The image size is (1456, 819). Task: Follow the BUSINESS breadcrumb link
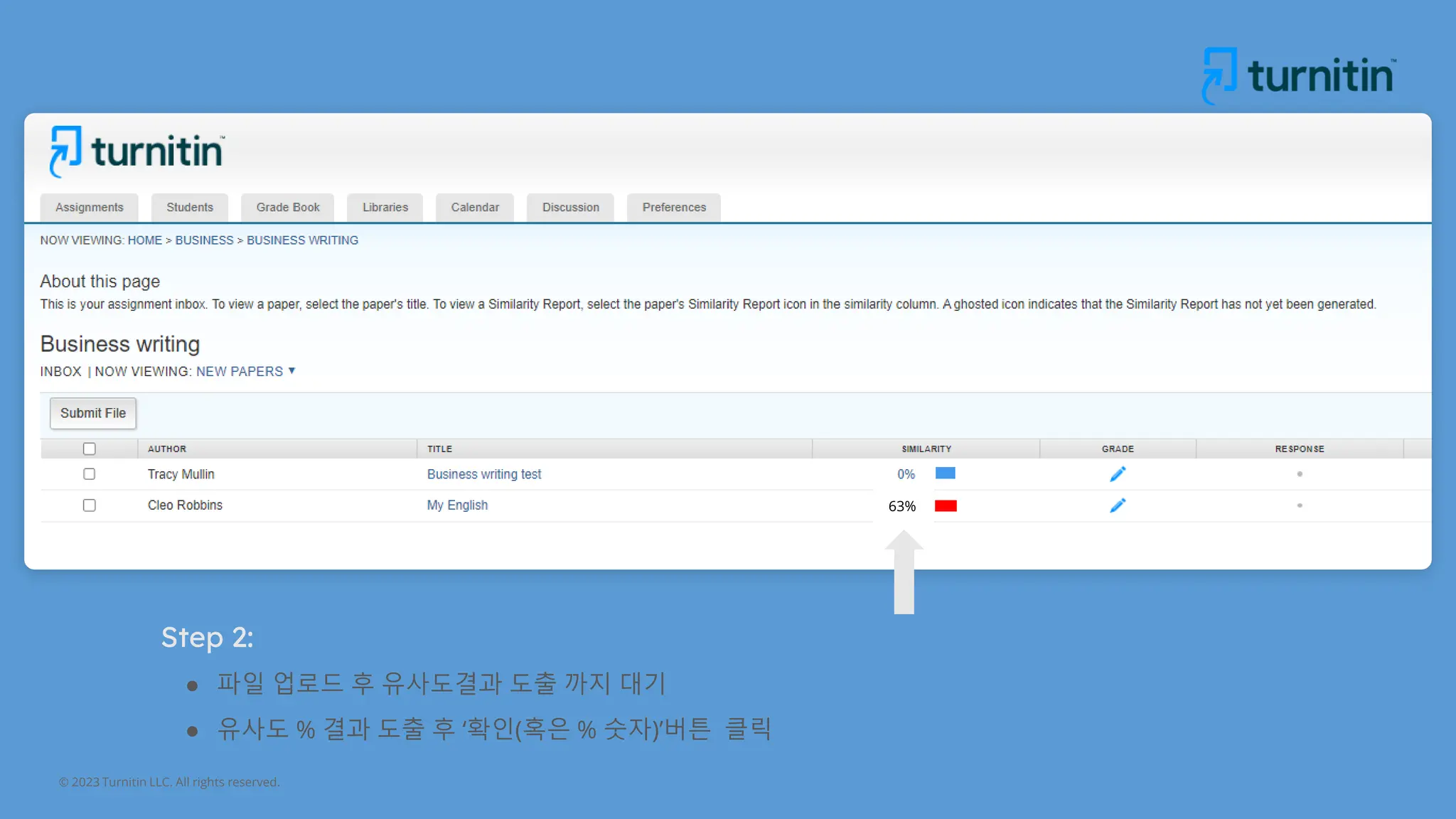pos(204,240)
